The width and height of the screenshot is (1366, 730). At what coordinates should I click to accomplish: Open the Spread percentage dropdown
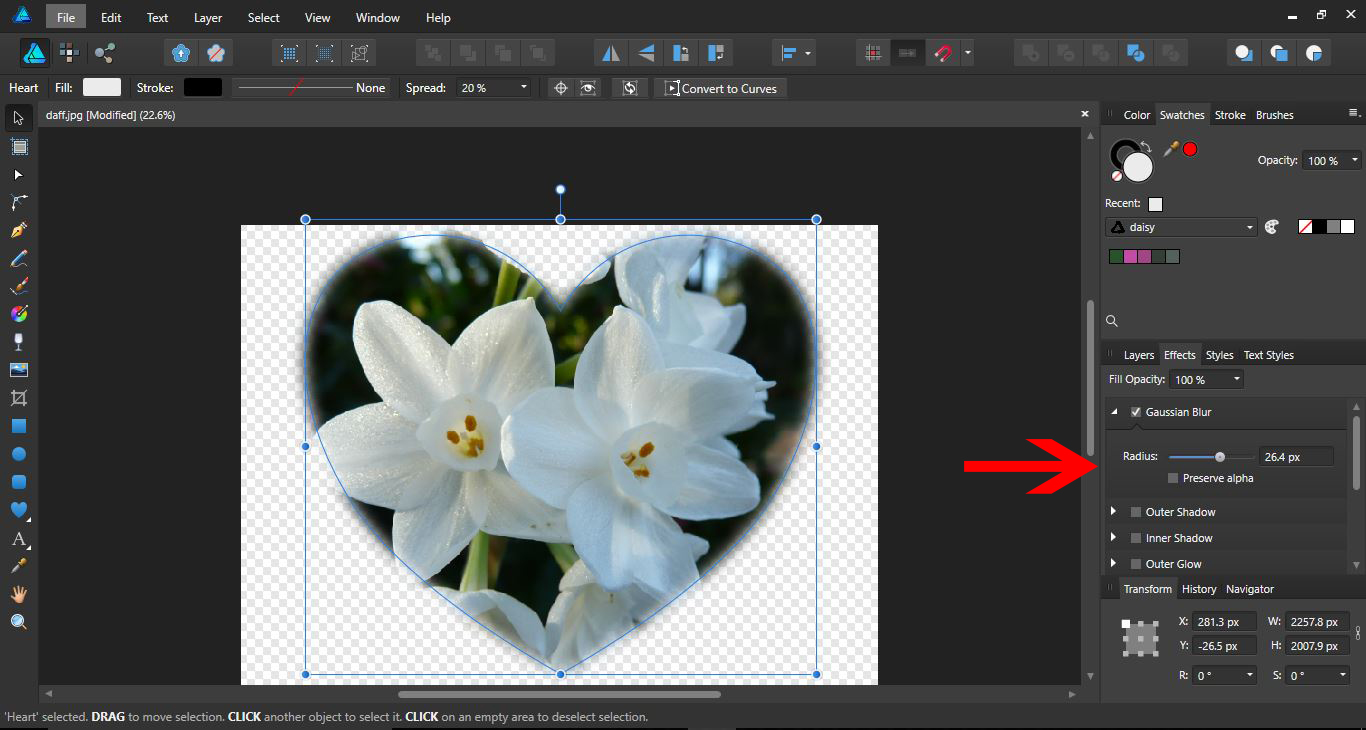[x=524, y=88]
